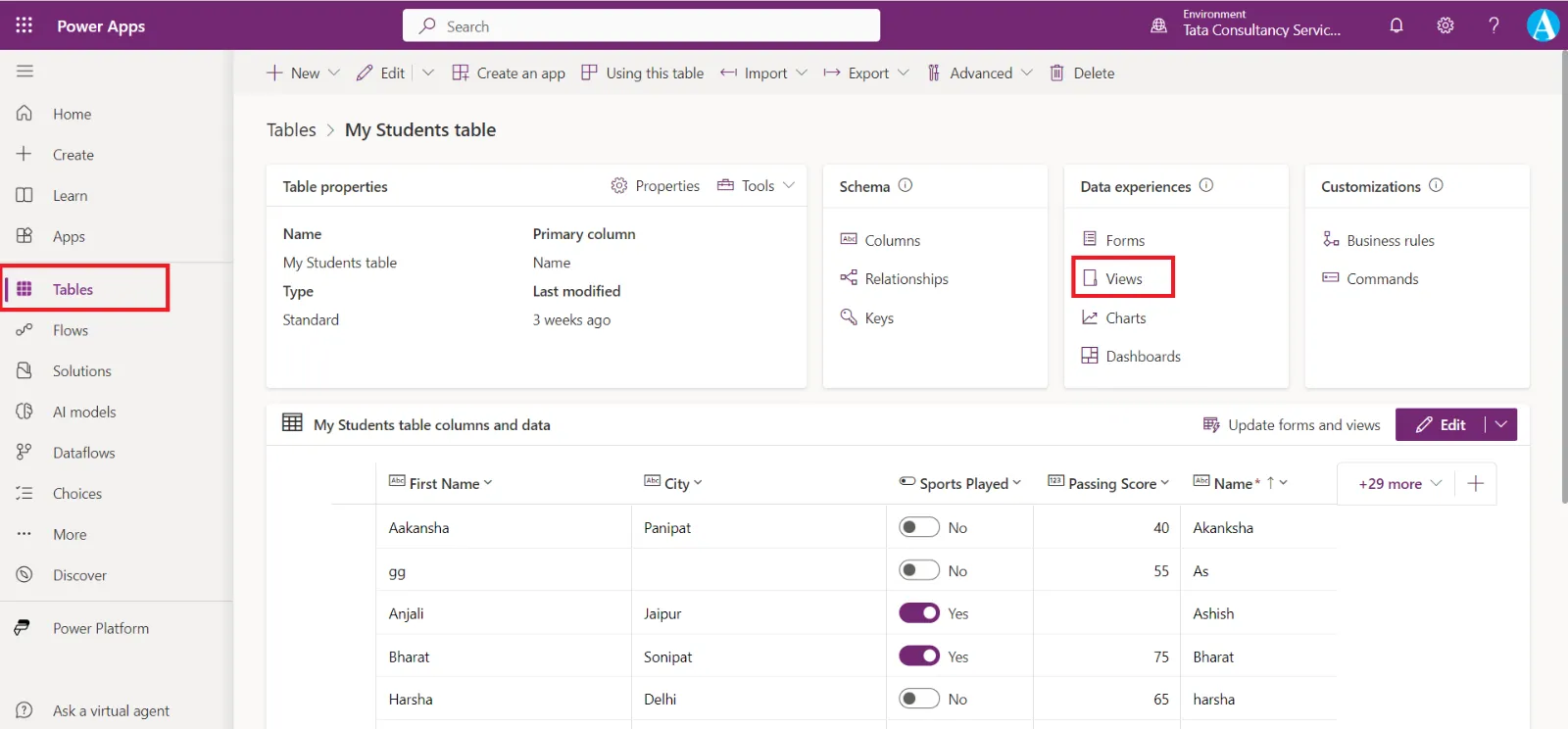Image resolution: width=1568 pixels, height=729 pixels.
Task: Expand the New dropdown arrow
Action: click(334, 73)
